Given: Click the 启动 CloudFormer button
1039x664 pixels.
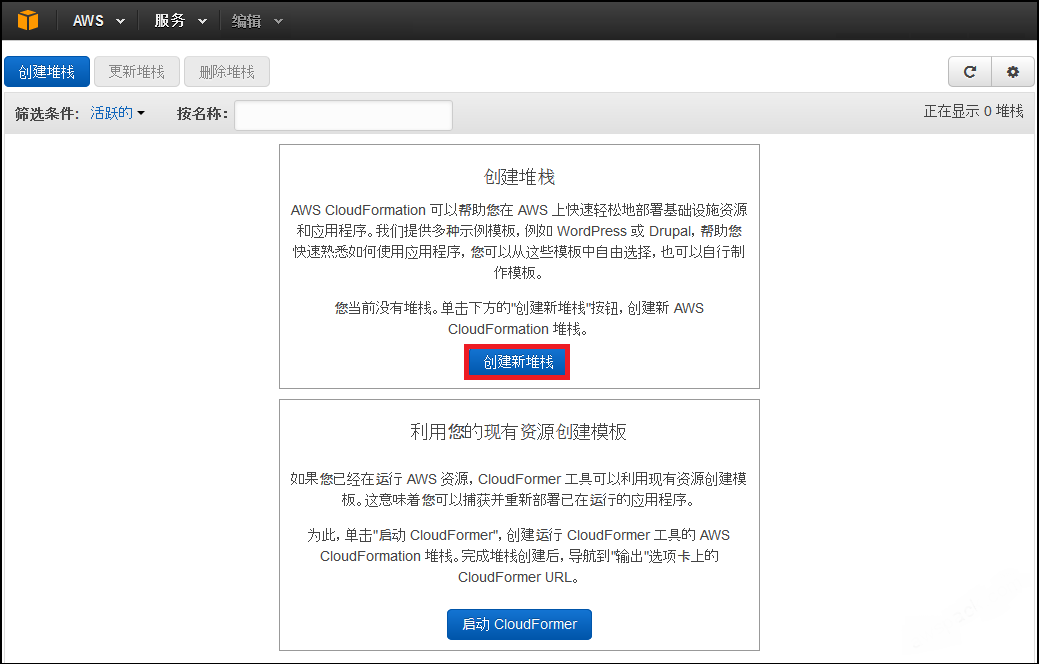Looking at the screenshot, I should coord(519,624).
